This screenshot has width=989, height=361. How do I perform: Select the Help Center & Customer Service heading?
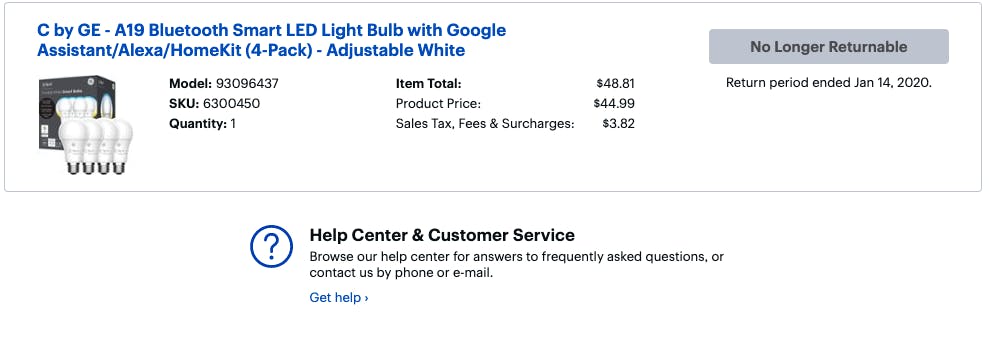tap(442, 235)
